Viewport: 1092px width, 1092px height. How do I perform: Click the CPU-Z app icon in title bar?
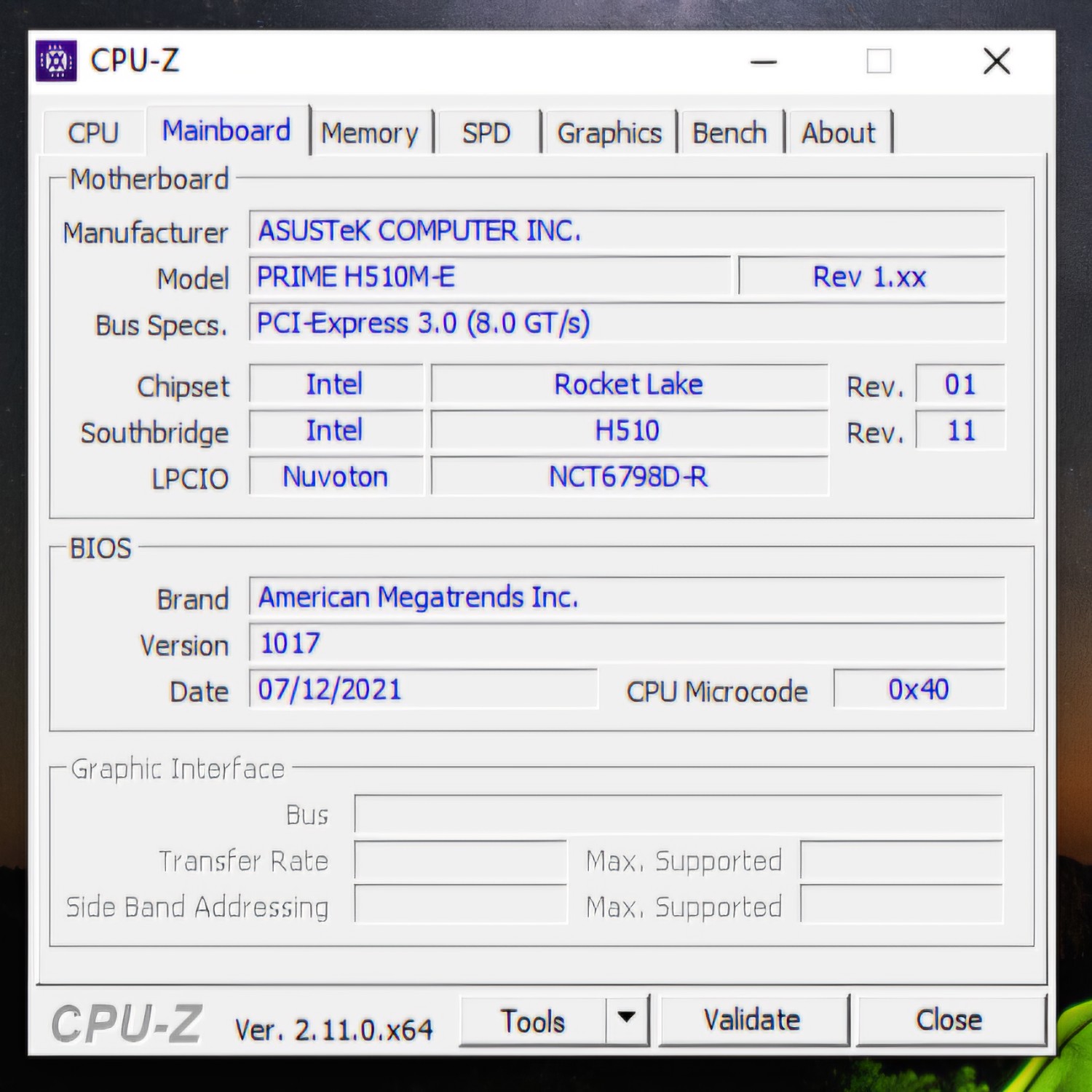pos(56,61)
